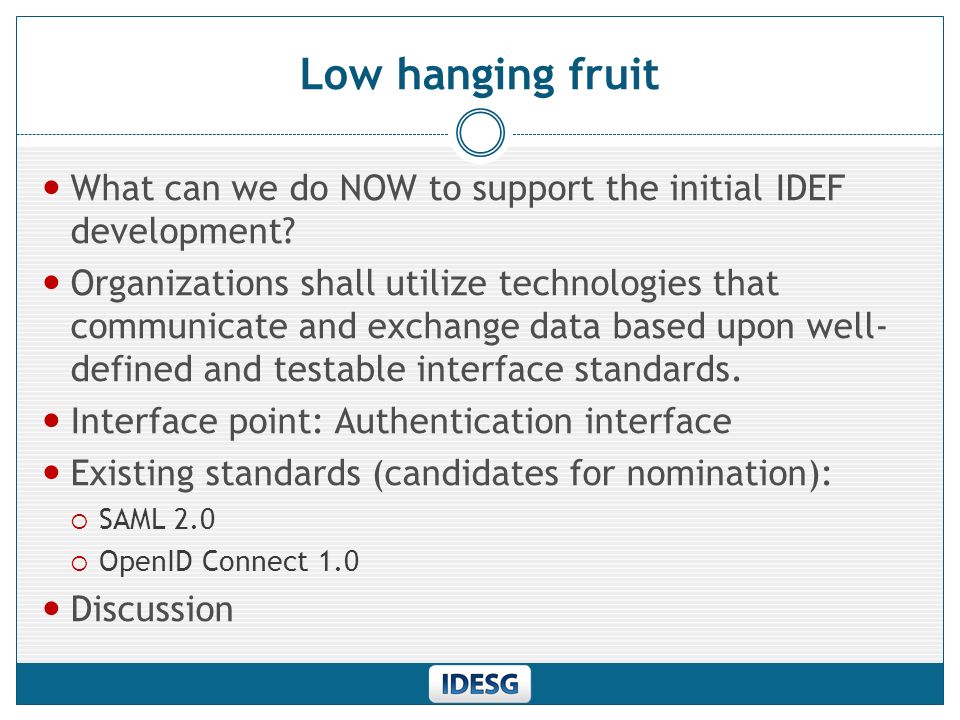The width and height of the screenshot is (960, 720).
Task: Click the OpenID Connect 1.0 list item text
Action: (x=229, y=561)
